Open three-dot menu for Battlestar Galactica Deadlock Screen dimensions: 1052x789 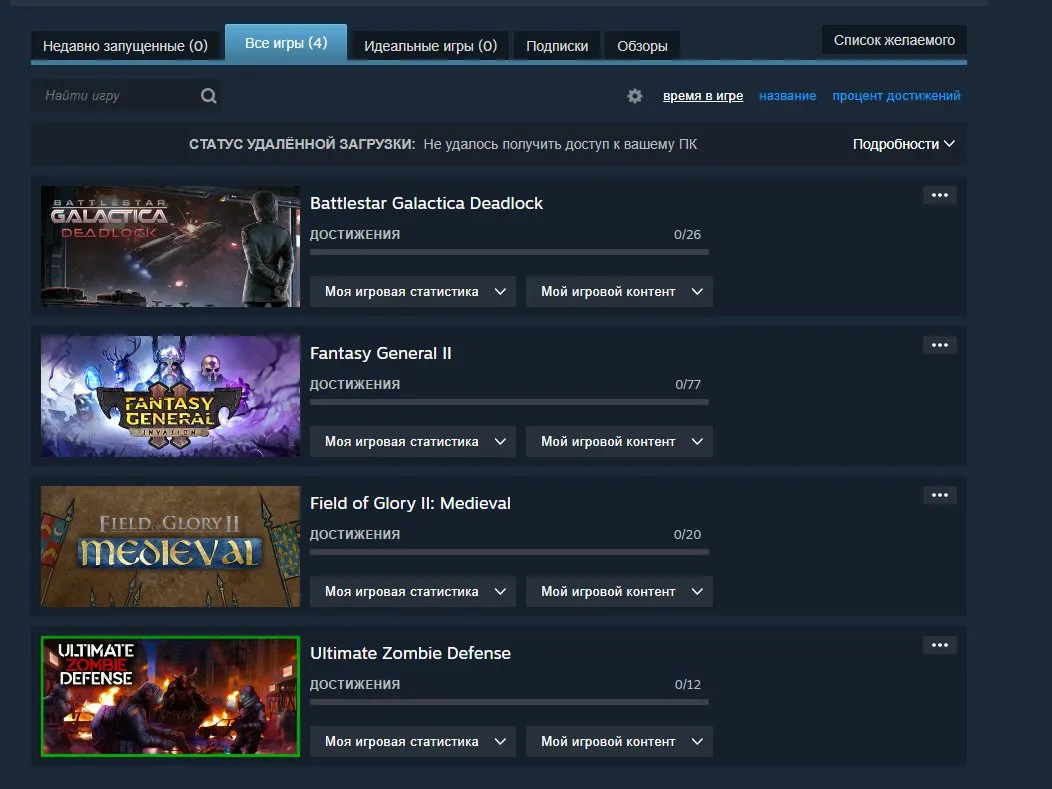pos(940,195)
